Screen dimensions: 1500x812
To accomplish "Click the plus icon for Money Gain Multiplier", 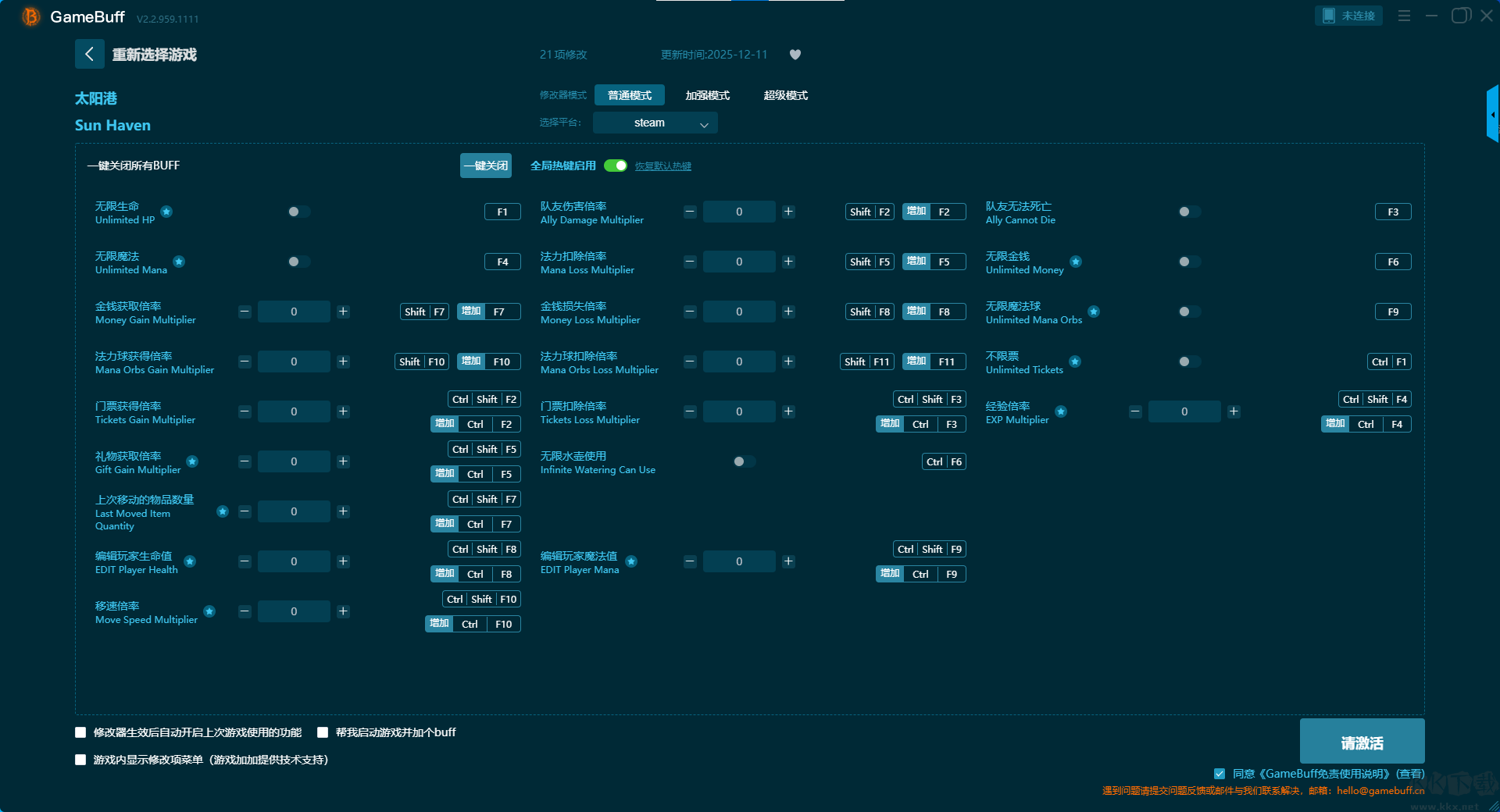I will pyautogui.click(x=343, y=312).
